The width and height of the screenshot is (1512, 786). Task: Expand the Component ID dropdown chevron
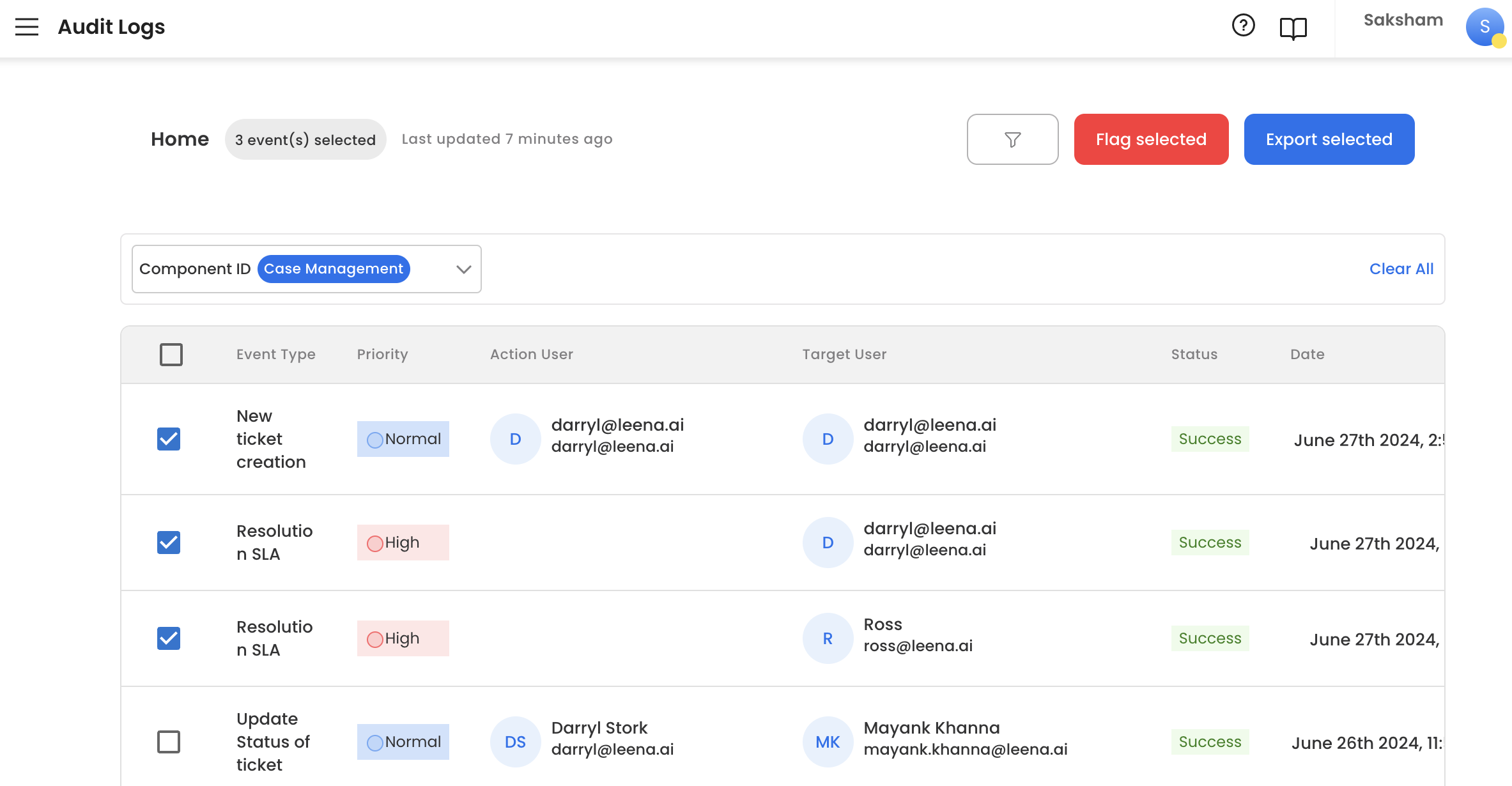464,269
